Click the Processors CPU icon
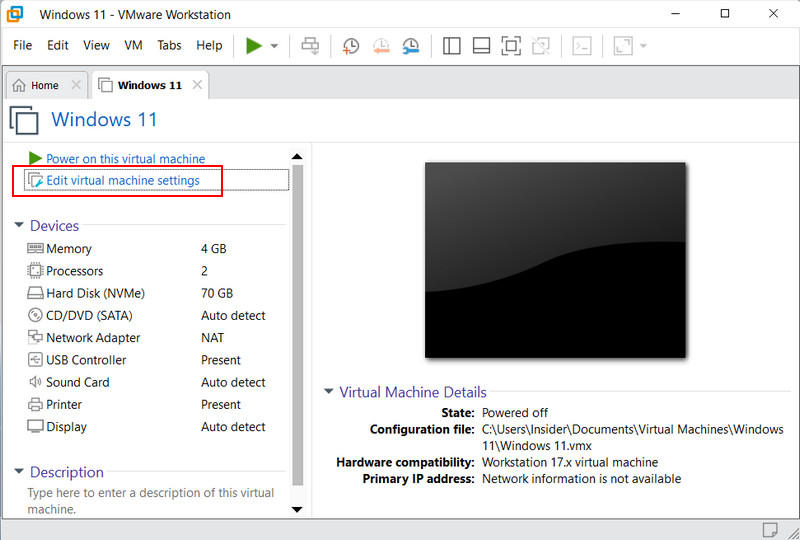 pos(35,271)
